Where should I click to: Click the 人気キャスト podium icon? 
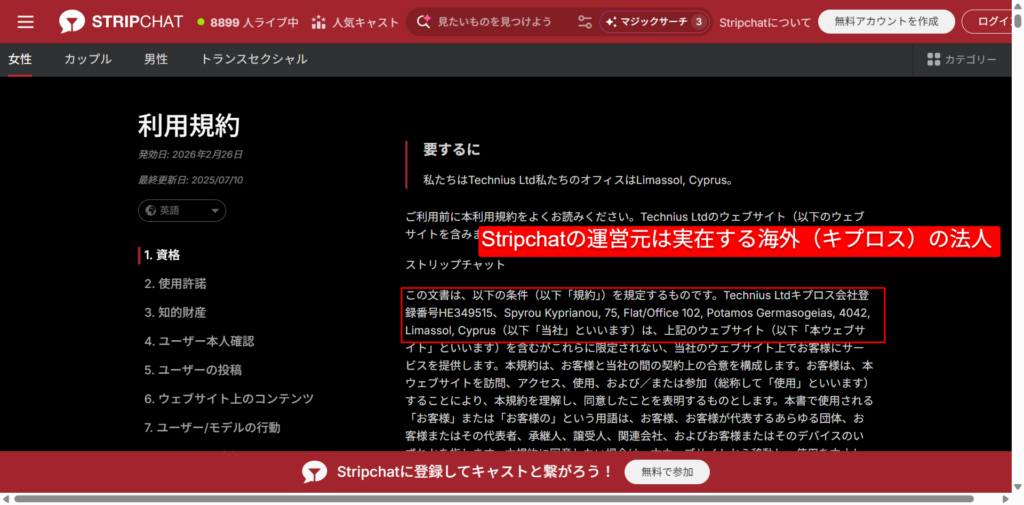pyautogui.click(x=319, y=22)
